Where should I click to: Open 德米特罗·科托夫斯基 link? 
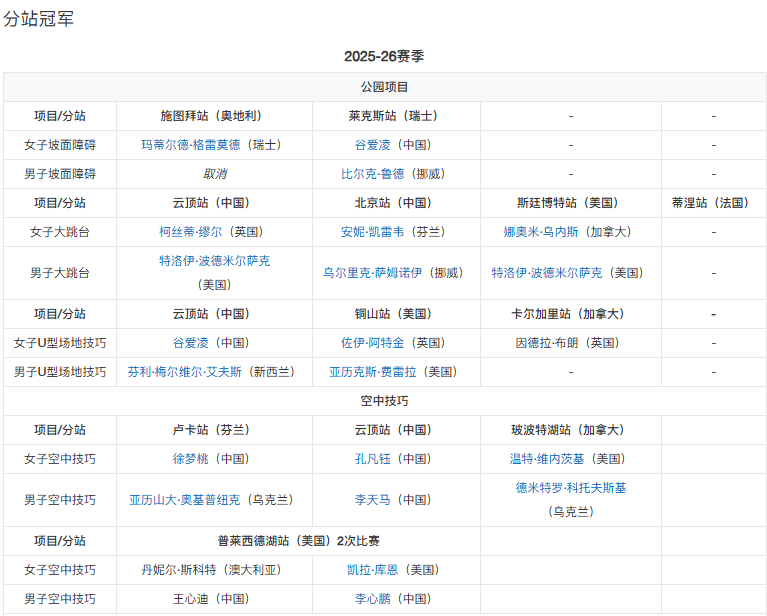(571, 488)
